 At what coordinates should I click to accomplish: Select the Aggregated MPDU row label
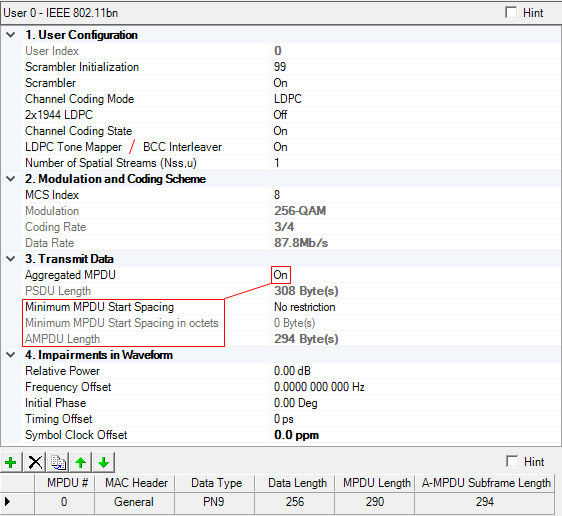(x=70, y=275)
